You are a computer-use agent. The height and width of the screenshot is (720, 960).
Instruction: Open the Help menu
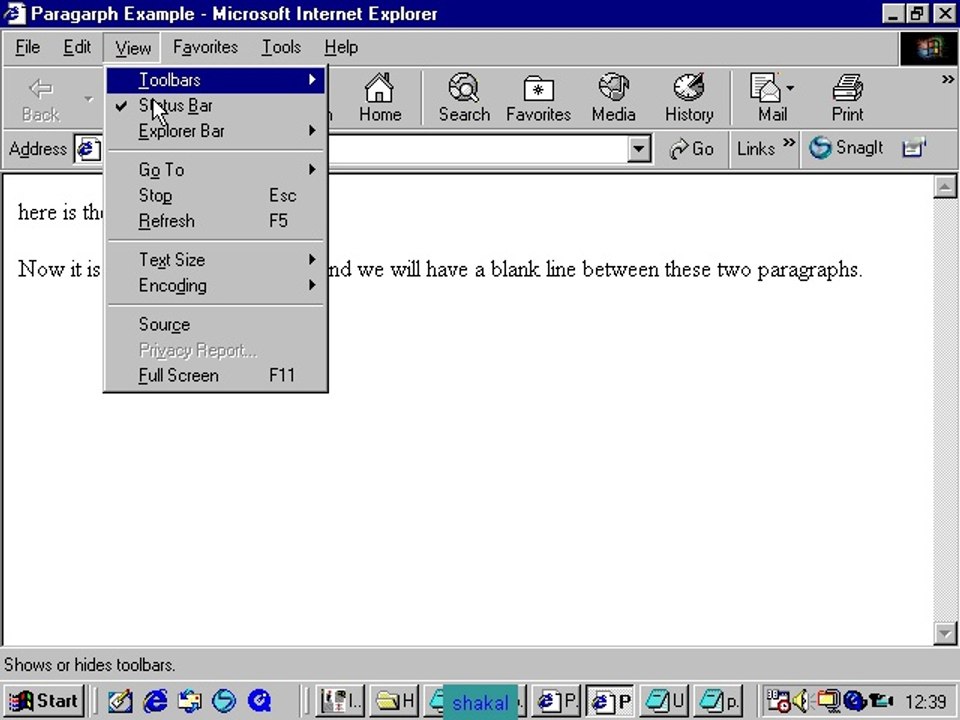(x=341, y=47)
